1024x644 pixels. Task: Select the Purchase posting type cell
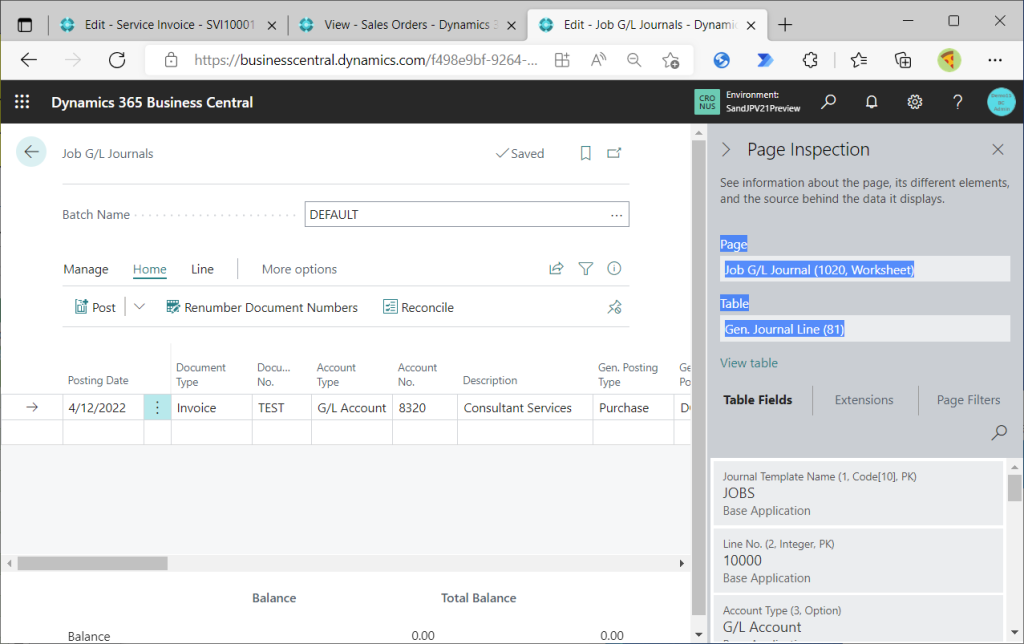[633, 408]
